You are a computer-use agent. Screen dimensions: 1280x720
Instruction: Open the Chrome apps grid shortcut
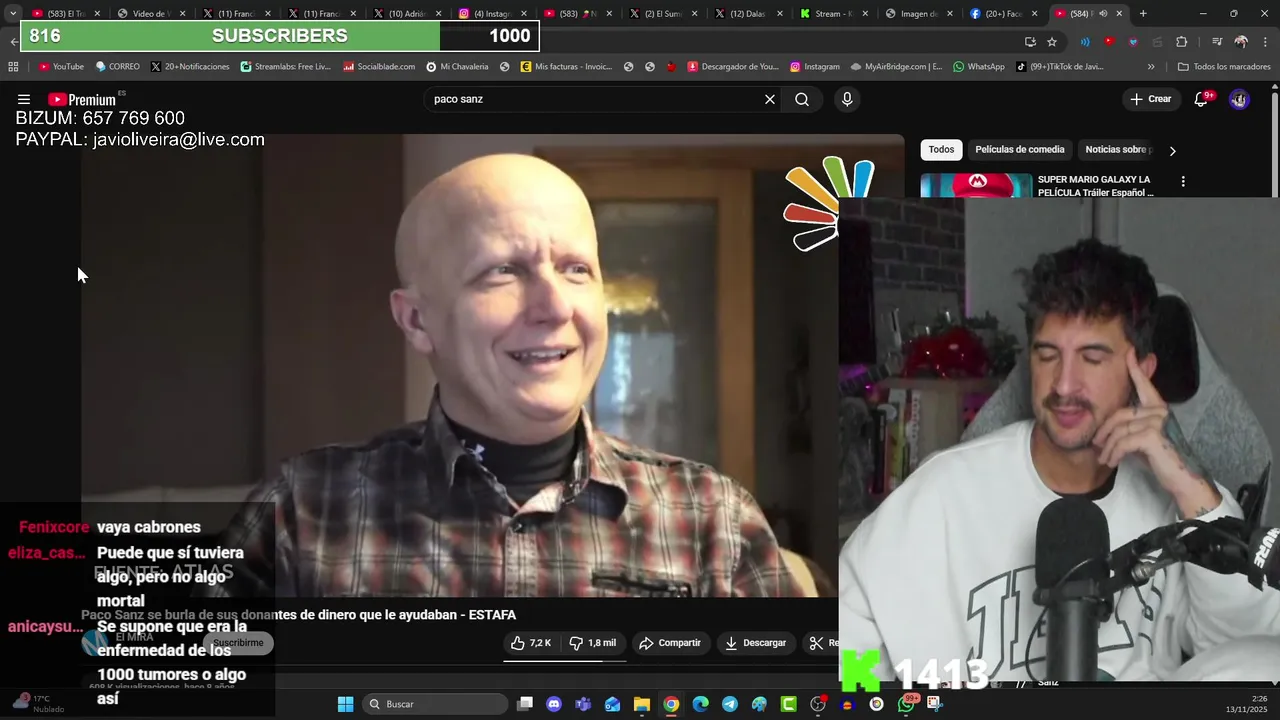pos(13,67)
